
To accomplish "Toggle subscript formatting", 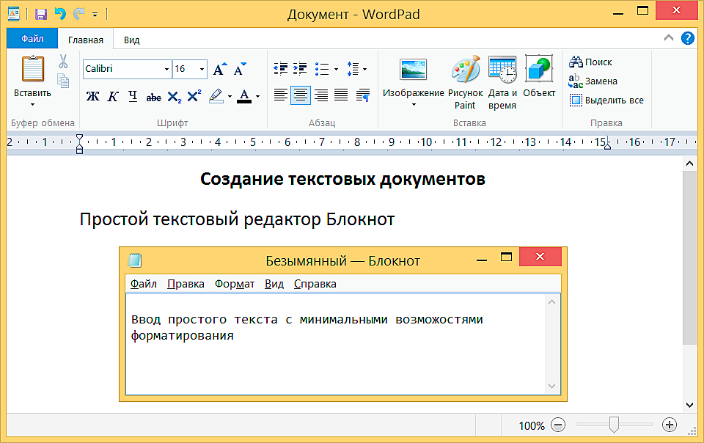I will pyautogui.click(x=174, y=96).
